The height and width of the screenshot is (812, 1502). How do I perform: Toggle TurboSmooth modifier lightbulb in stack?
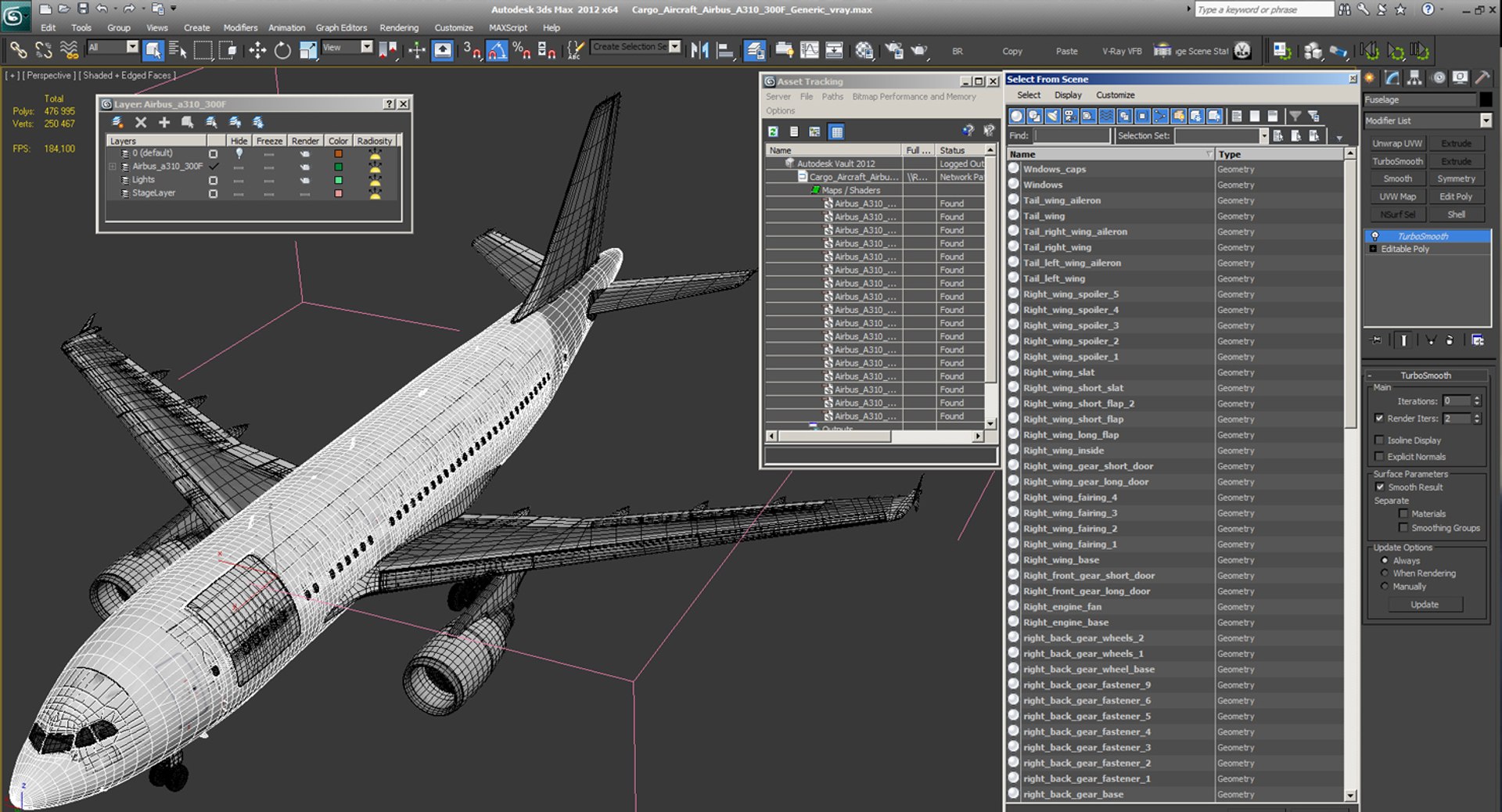coord(1374,236)
